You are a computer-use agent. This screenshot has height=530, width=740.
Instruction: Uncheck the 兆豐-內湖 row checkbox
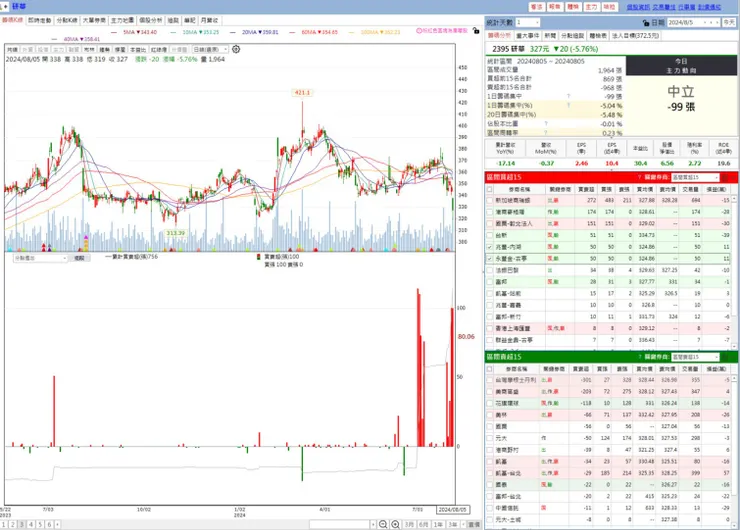click(490, 247)
